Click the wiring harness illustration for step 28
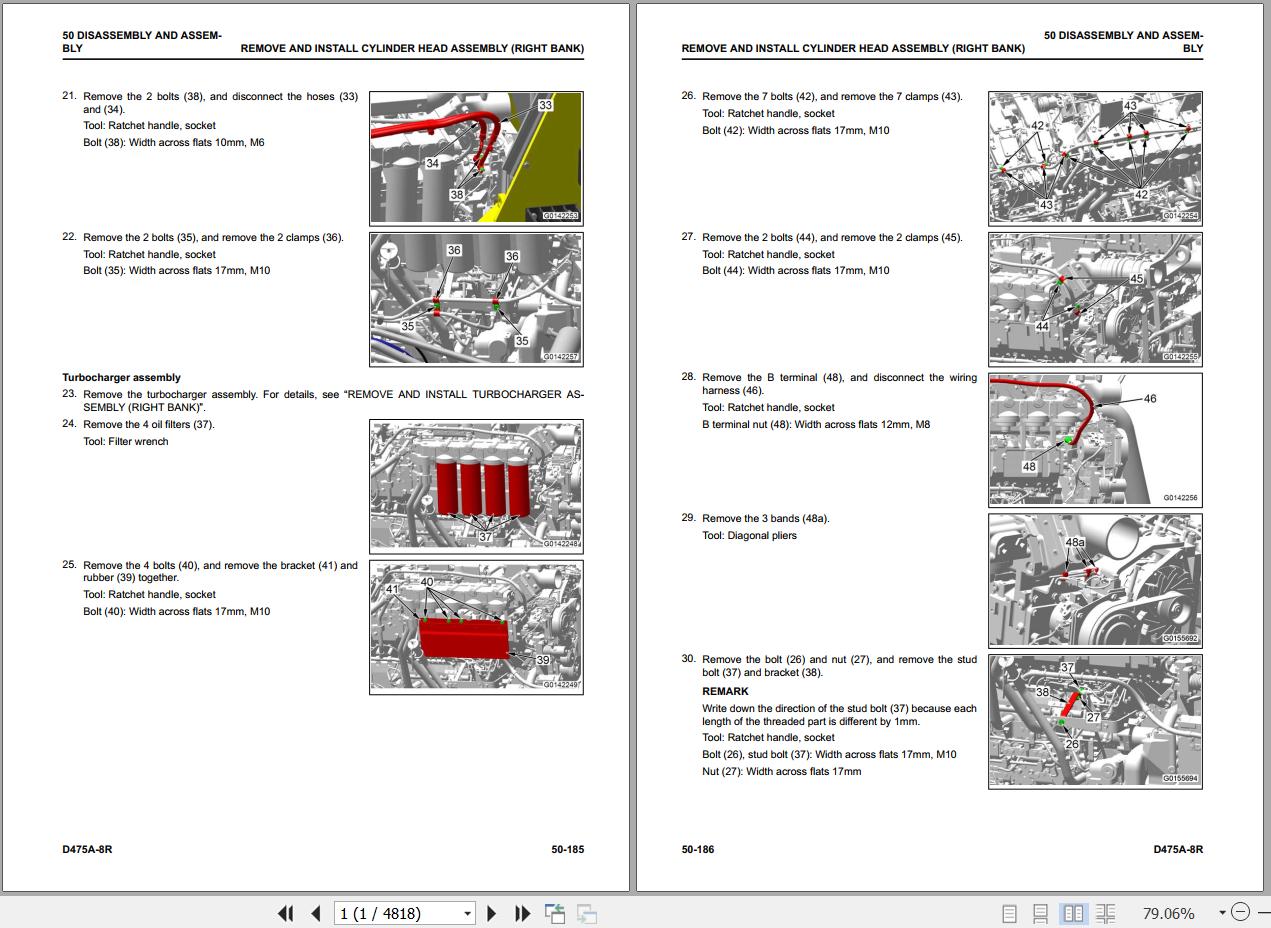 coord(1095,440)
